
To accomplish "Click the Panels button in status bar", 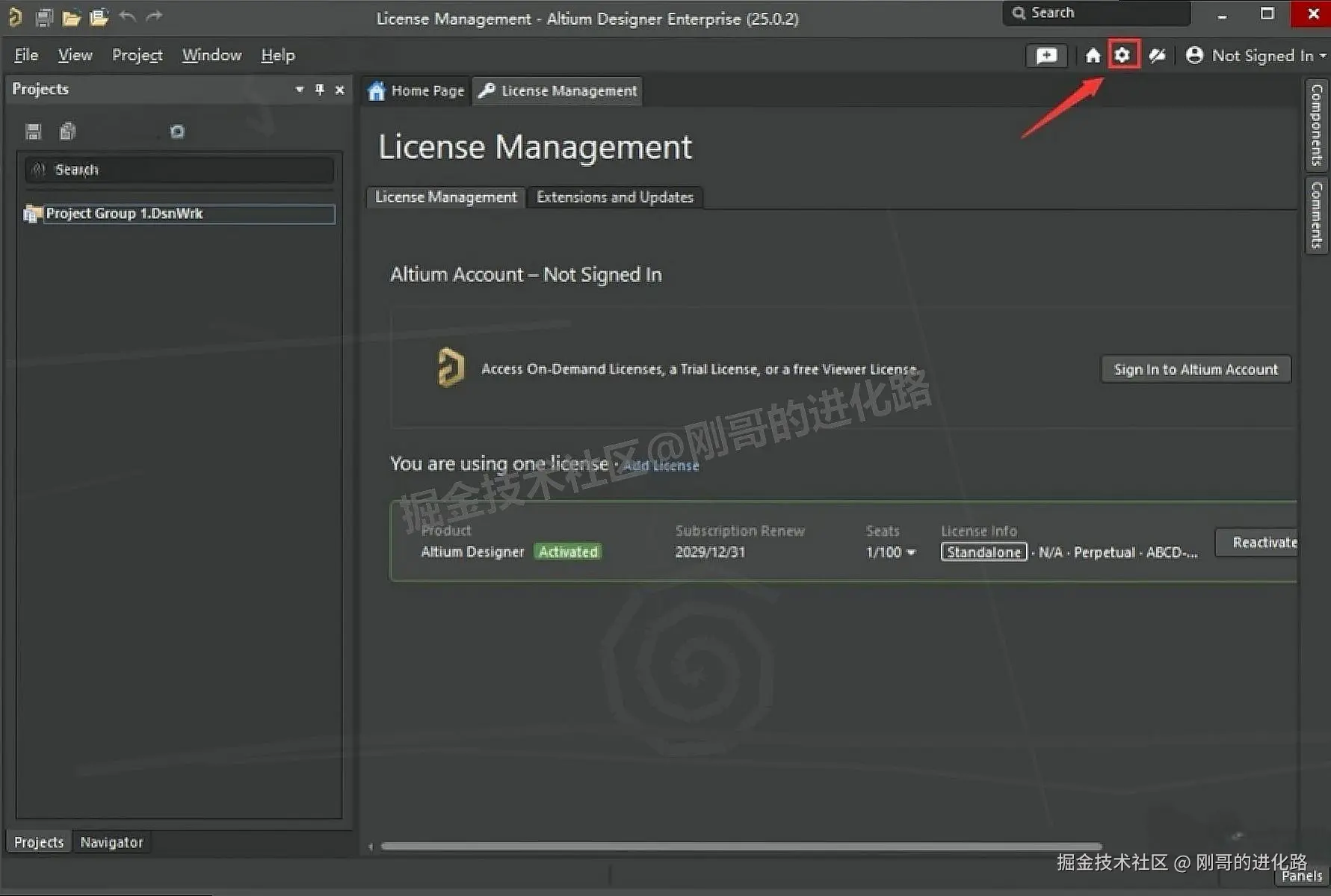I will pyautogui.click(x=1301, y=876).
